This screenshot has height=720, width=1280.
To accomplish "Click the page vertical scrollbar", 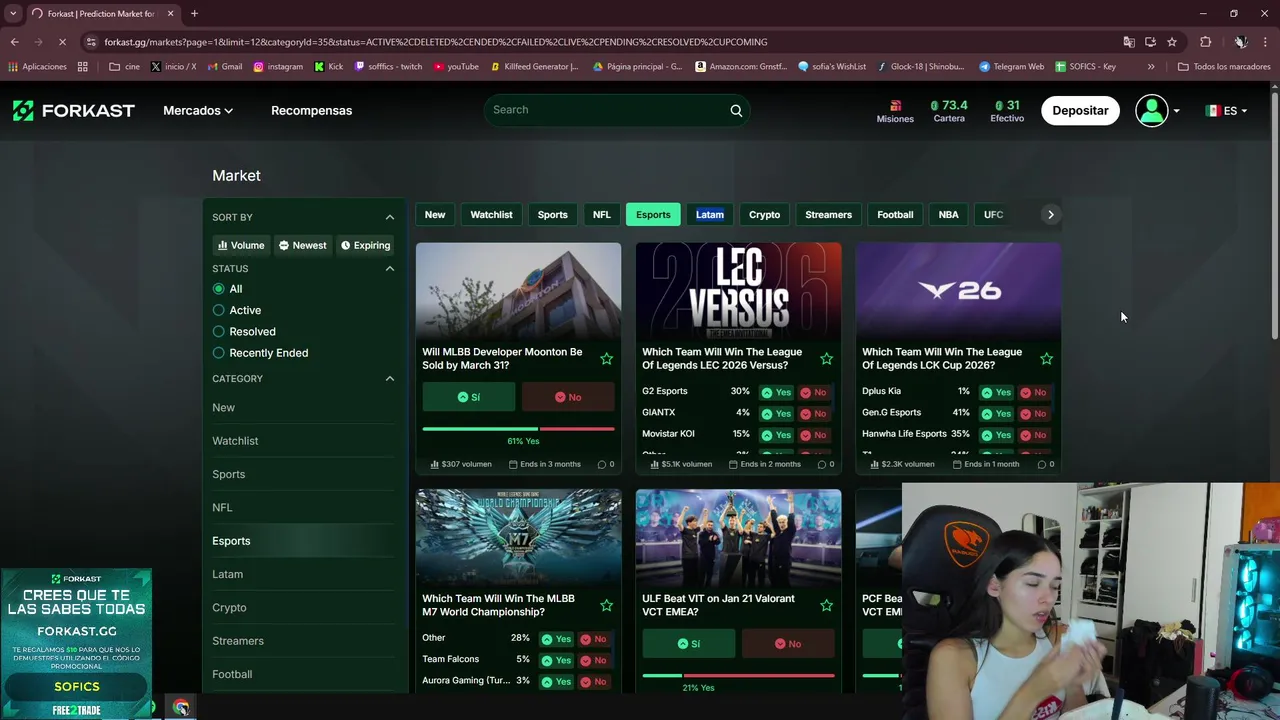I will 1274,215.
